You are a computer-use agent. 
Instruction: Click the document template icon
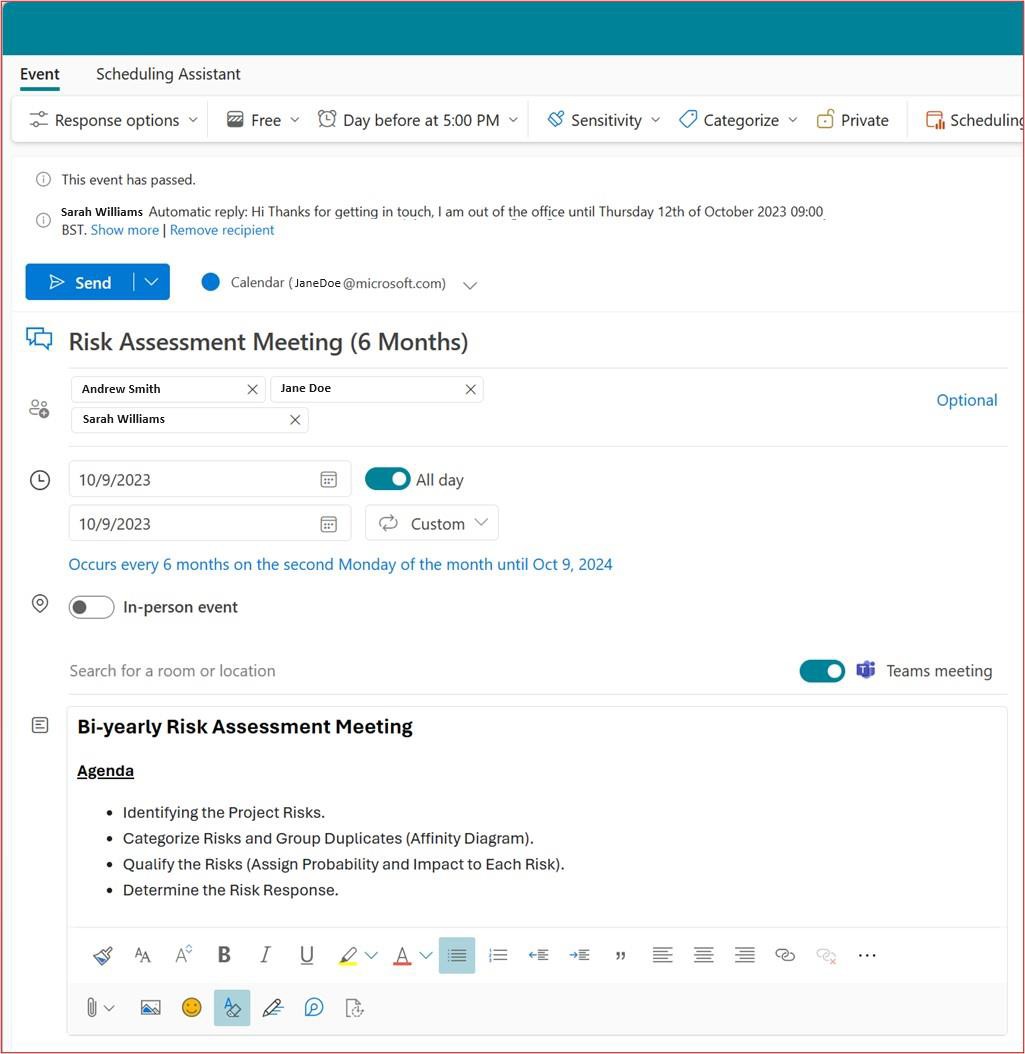click(354, 1008)
